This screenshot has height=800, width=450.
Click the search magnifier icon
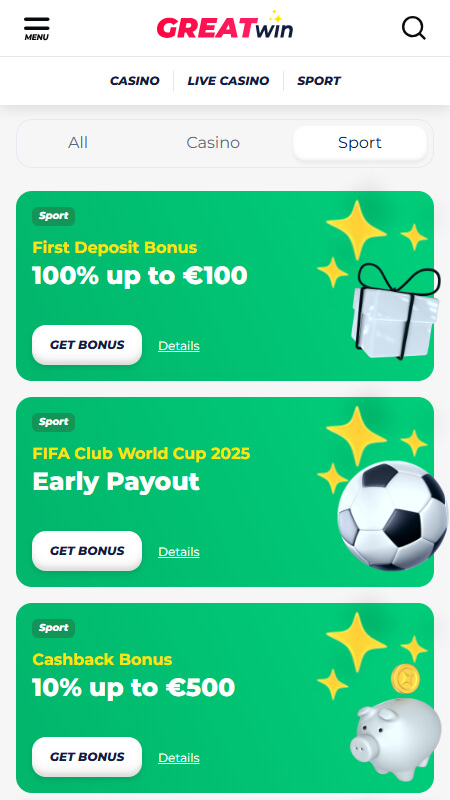[413, 28]
